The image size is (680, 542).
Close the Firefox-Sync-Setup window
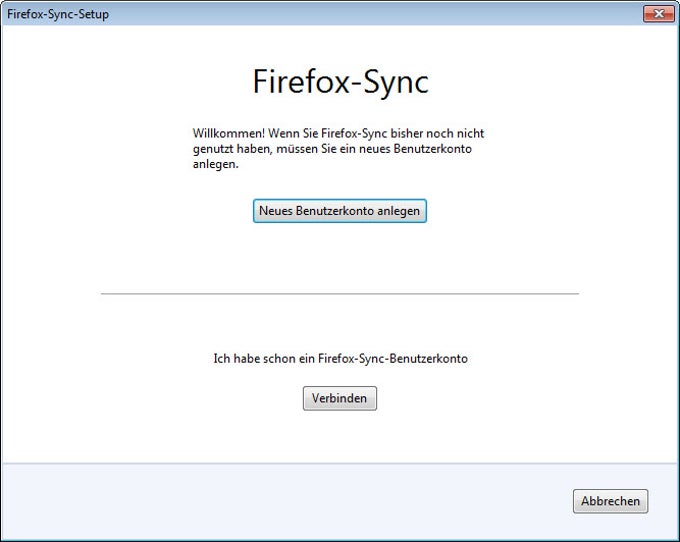(658, 14)
